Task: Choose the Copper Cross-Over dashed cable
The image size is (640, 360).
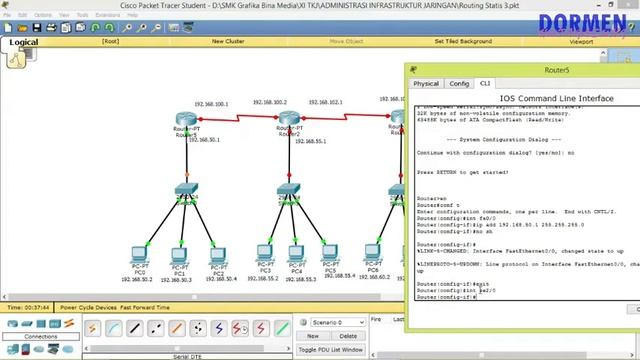Action: pos(156,328)
